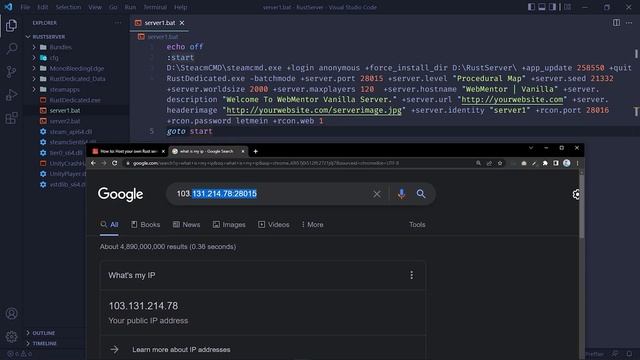Open the editor More Actions menu
Viewport: 640px width, 360px height.
(629, 23)
